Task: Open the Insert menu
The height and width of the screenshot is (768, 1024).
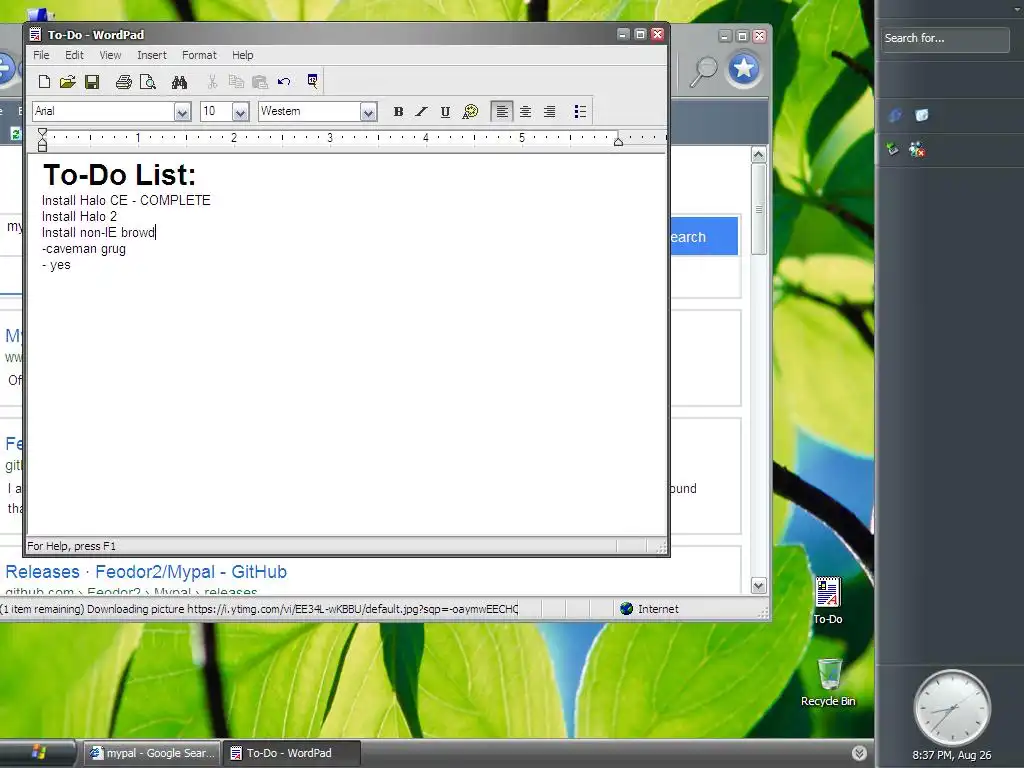Action: pos(152,55)
